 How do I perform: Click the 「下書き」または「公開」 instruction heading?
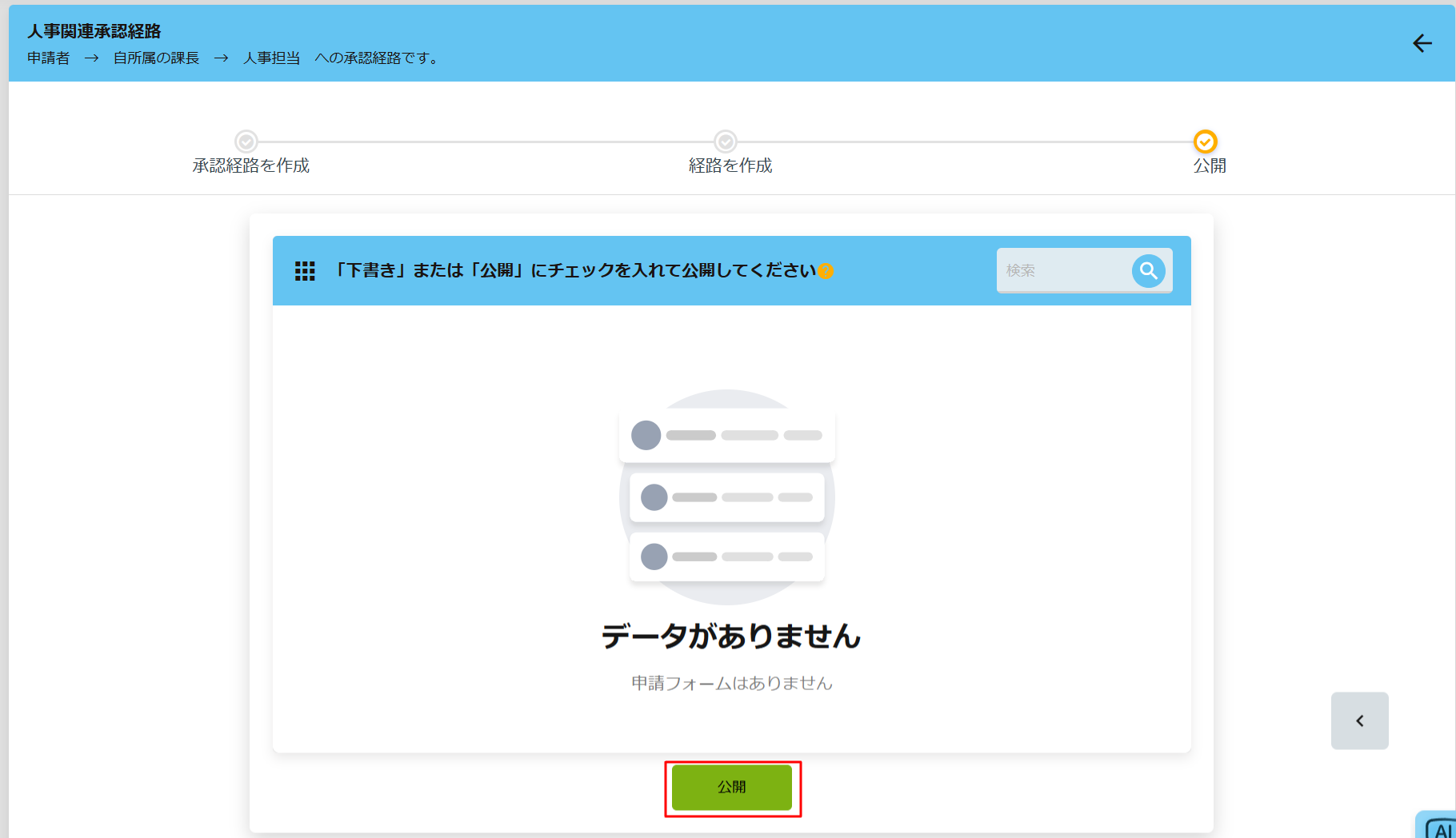point(574,271)
